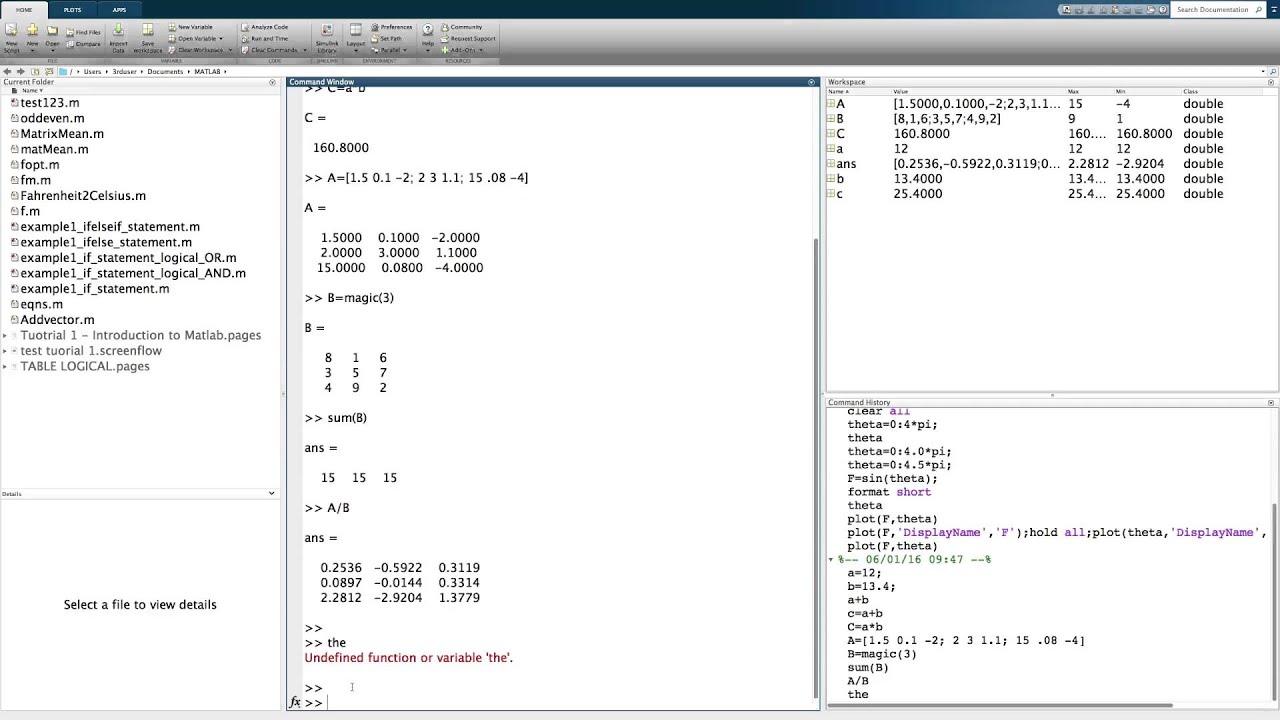Click Find Files in File section
Viewport: 1280px width, 720px height.
[x=83, y=32]
